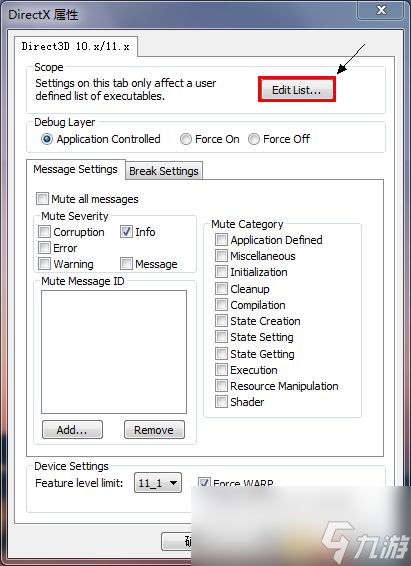Viewport: 411px width, 566px height.
Task: Expand the Feature level limit dropdown
Action: (x=158, y=483)
